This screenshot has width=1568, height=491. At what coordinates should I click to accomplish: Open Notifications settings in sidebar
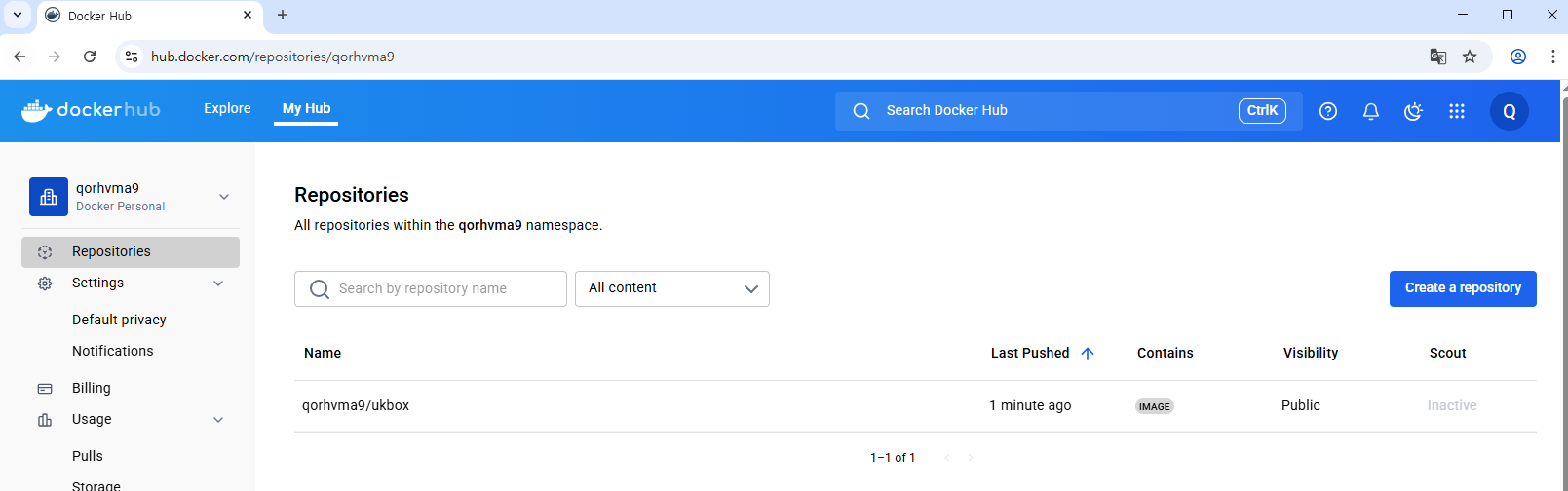(x=112, y=351)
